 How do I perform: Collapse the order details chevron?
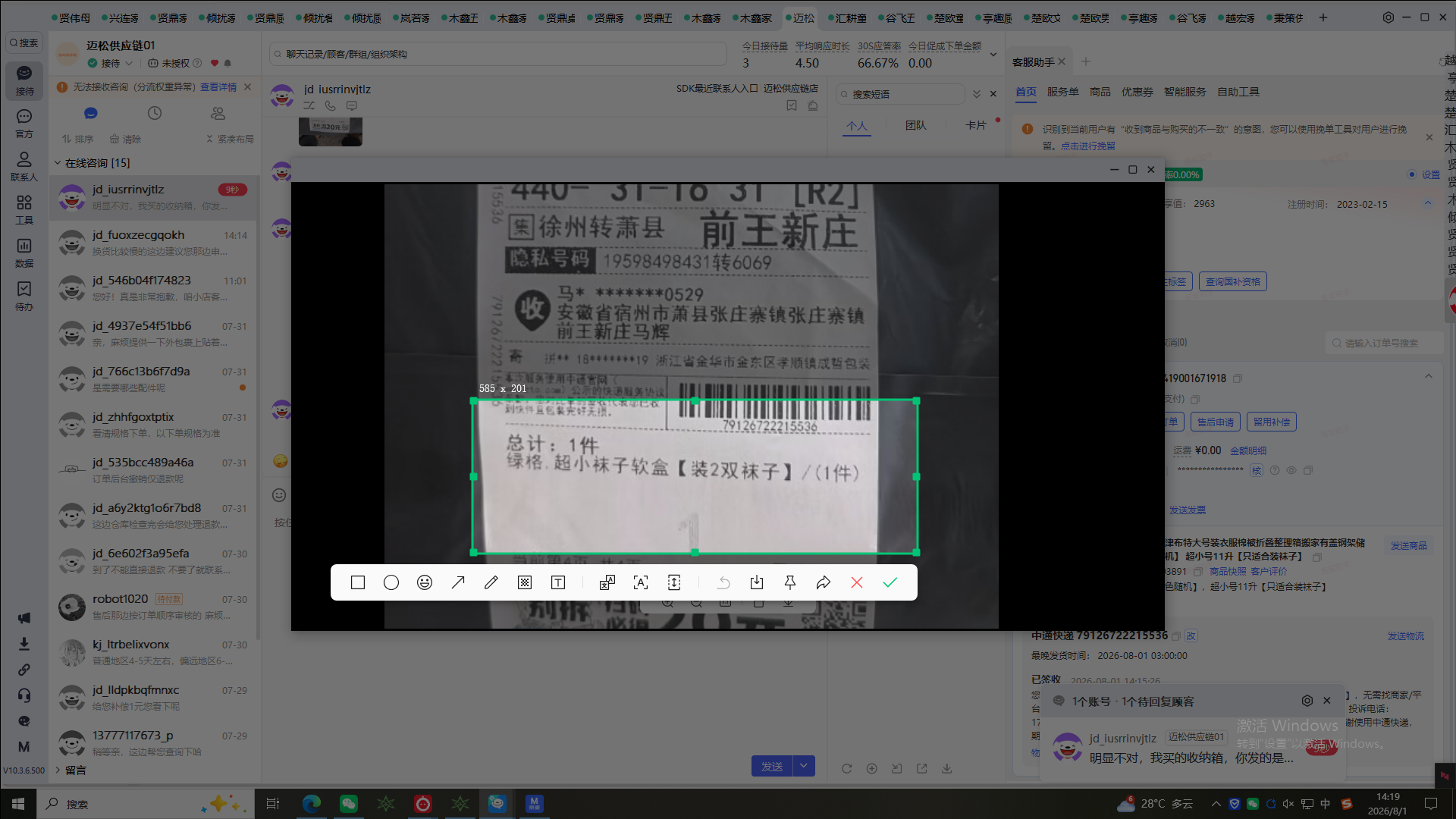(1429, 377)
